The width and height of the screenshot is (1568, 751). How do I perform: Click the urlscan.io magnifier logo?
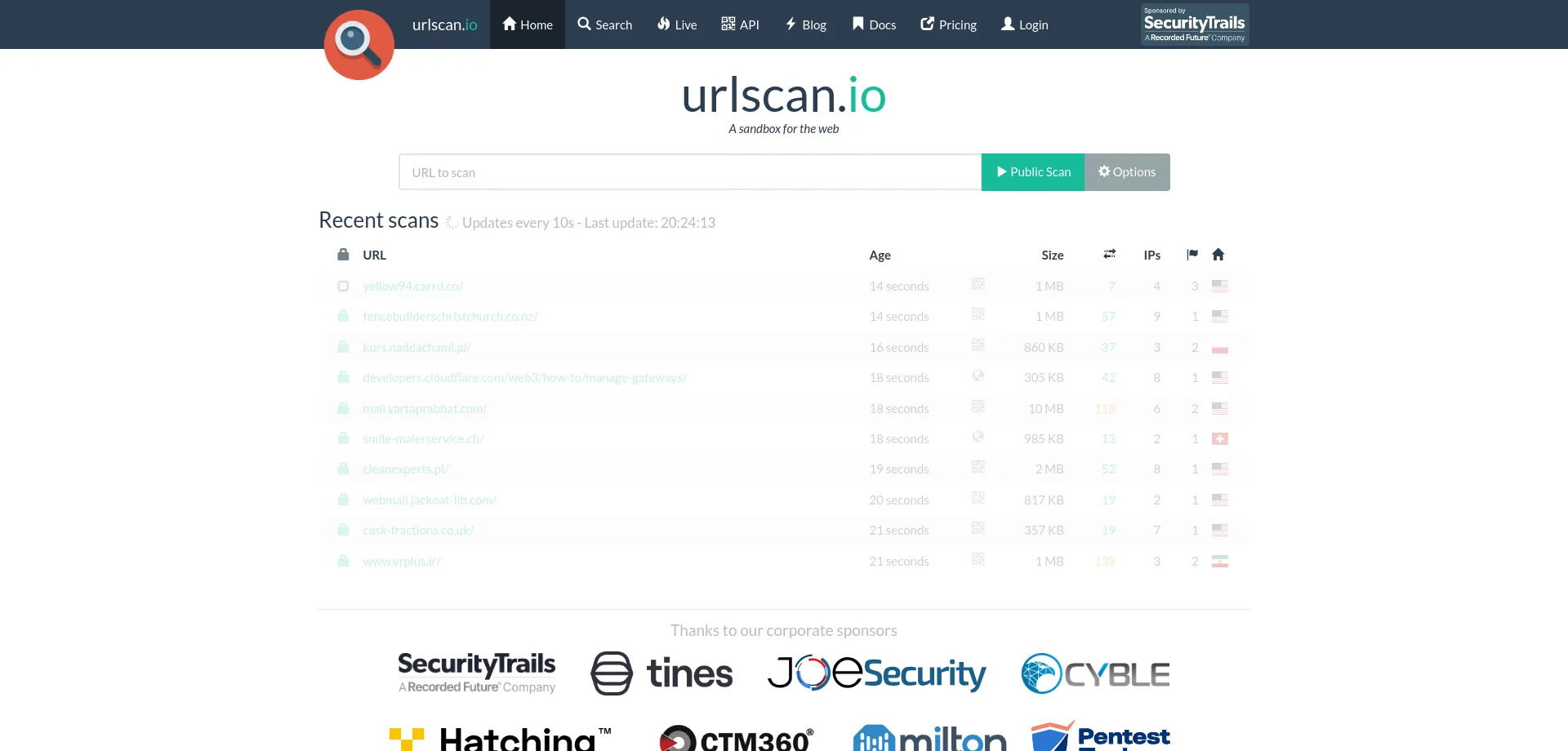pyautogui.click(x=359, y=44)
